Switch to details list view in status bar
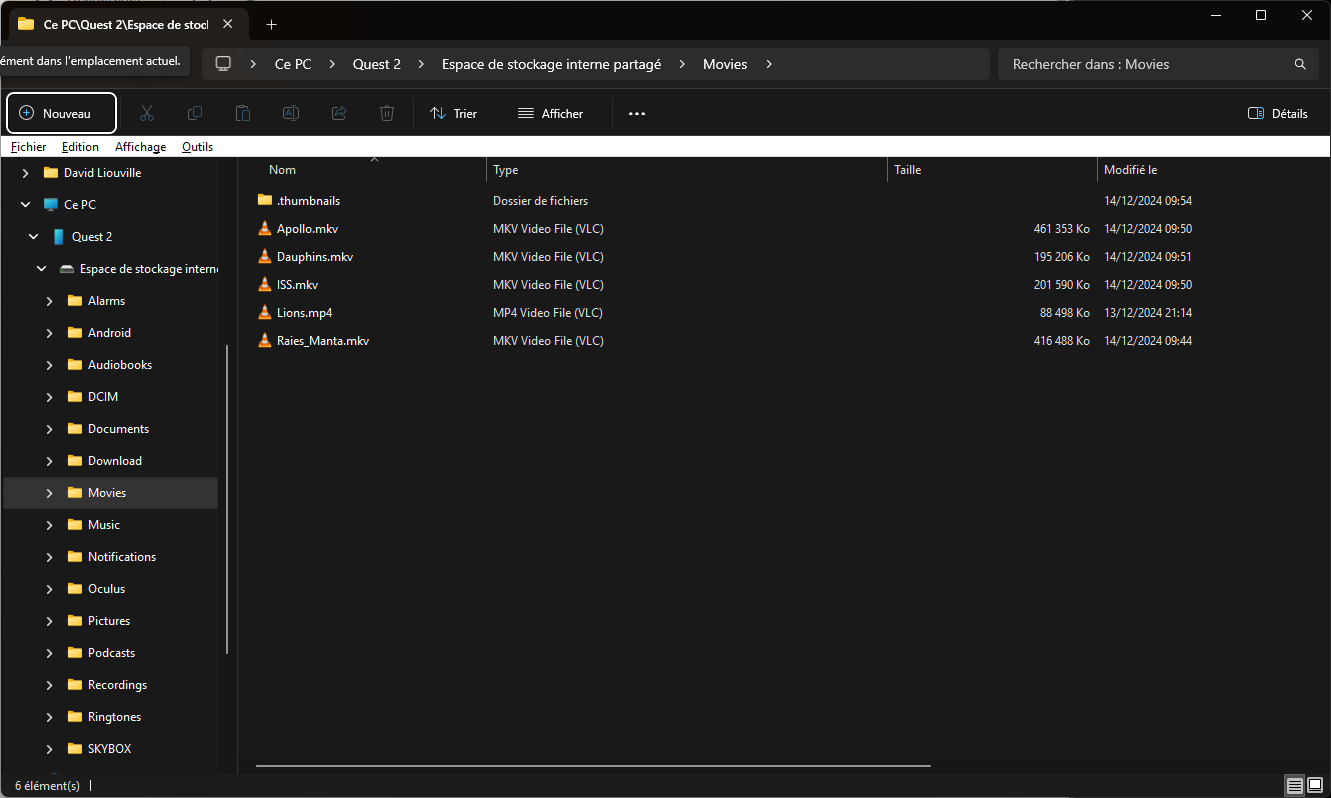 tap(1295, 785)
